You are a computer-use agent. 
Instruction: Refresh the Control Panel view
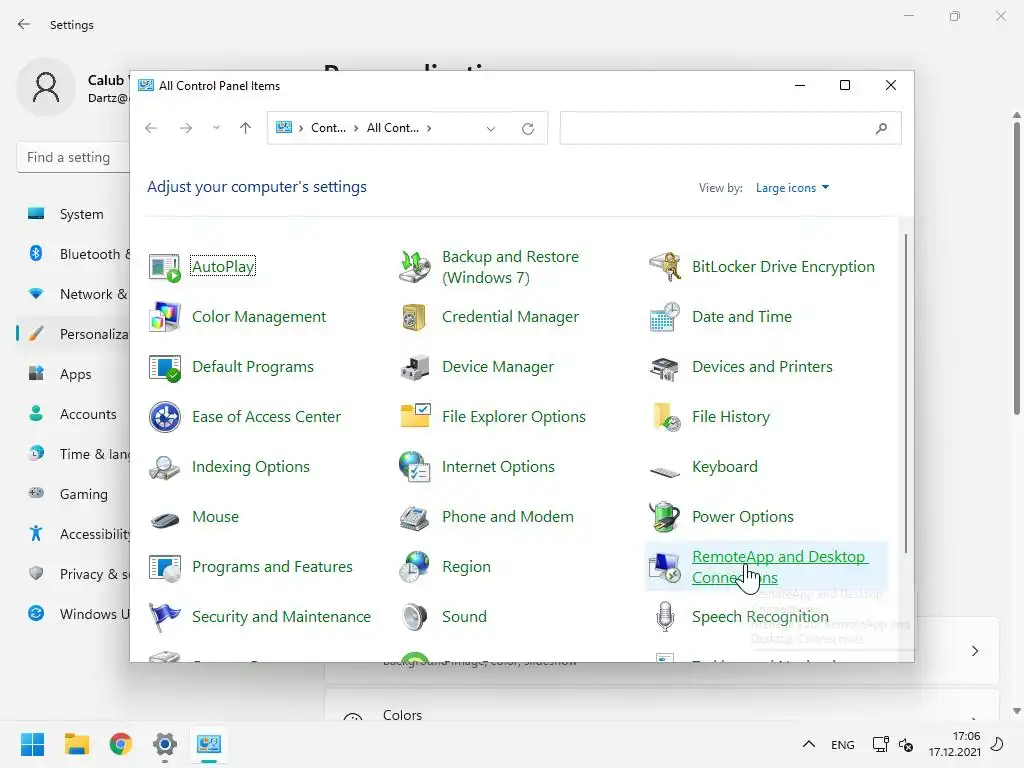pyautogui.click(x=528, y=129)
